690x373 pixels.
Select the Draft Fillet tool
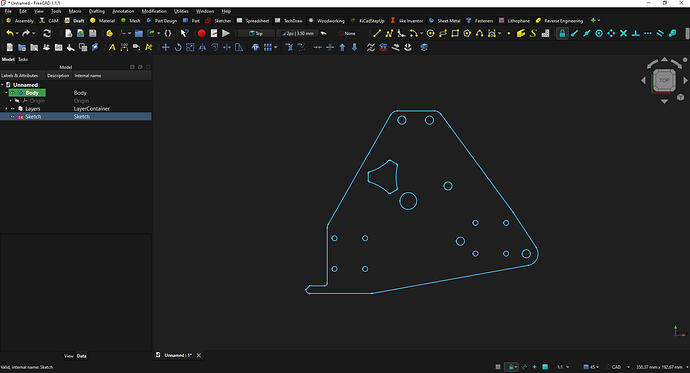(x=401, y=33)
